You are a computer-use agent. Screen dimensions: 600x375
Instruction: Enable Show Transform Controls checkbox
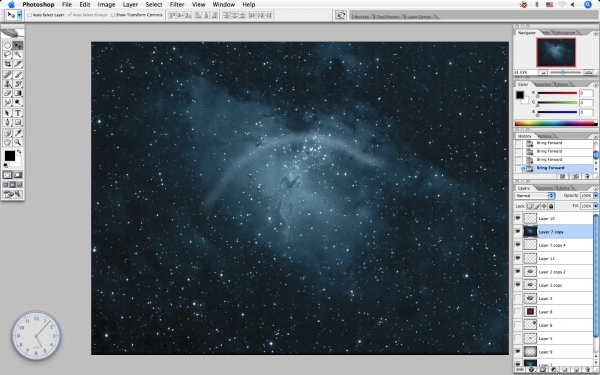(112, 15)
